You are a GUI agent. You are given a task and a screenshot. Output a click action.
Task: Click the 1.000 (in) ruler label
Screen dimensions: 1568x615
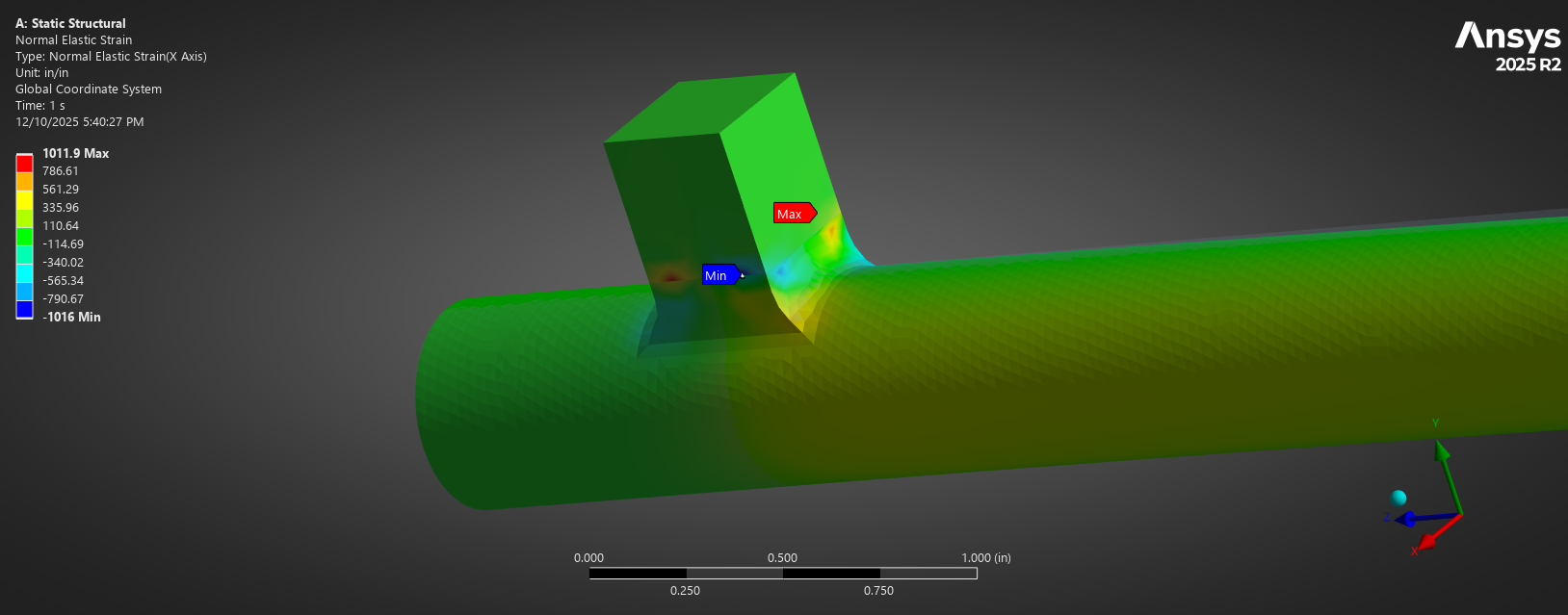coord(986,557)
